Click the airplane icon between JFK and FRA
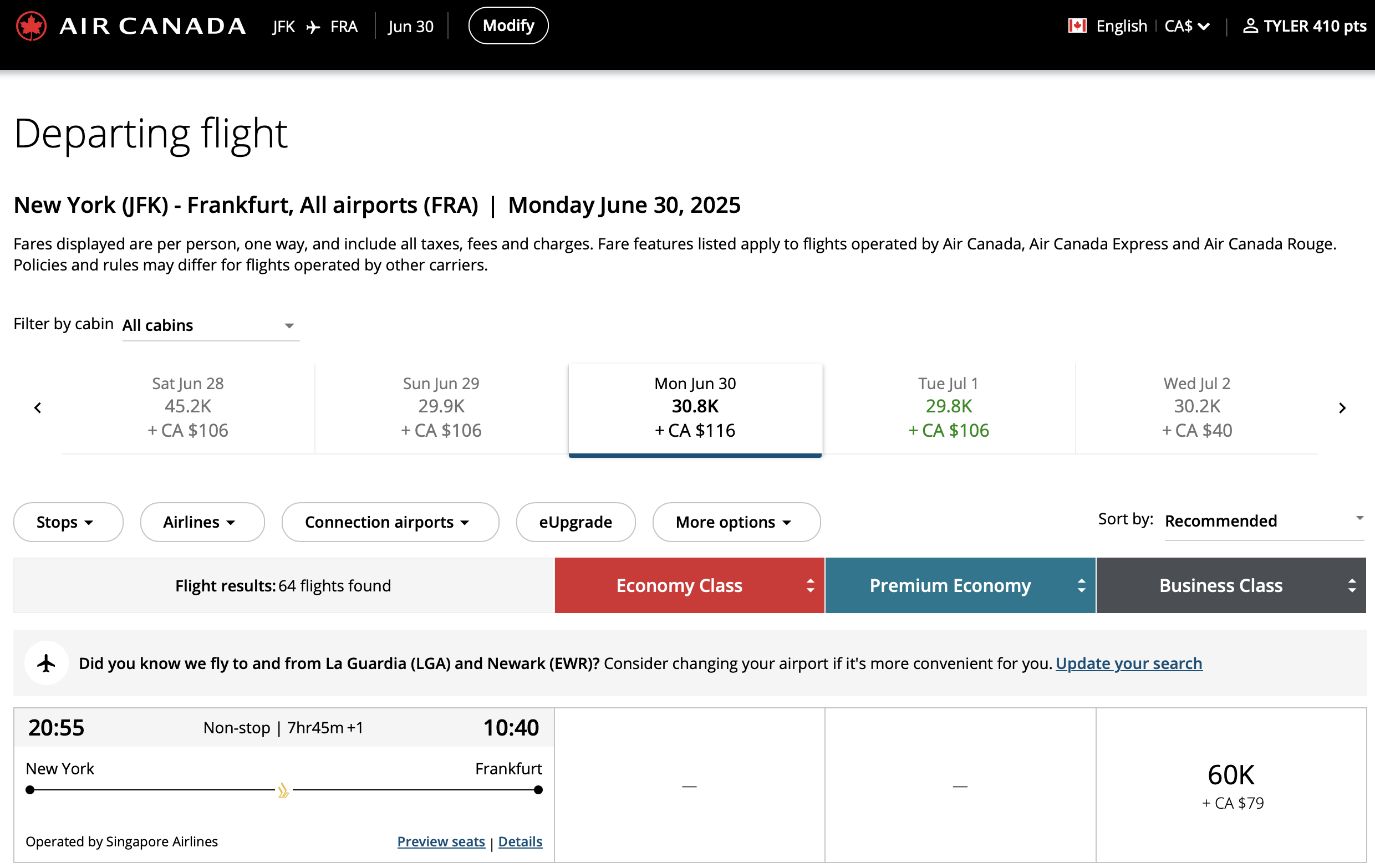The width and height of the screenshot is (1375, 868). point(313,27)
